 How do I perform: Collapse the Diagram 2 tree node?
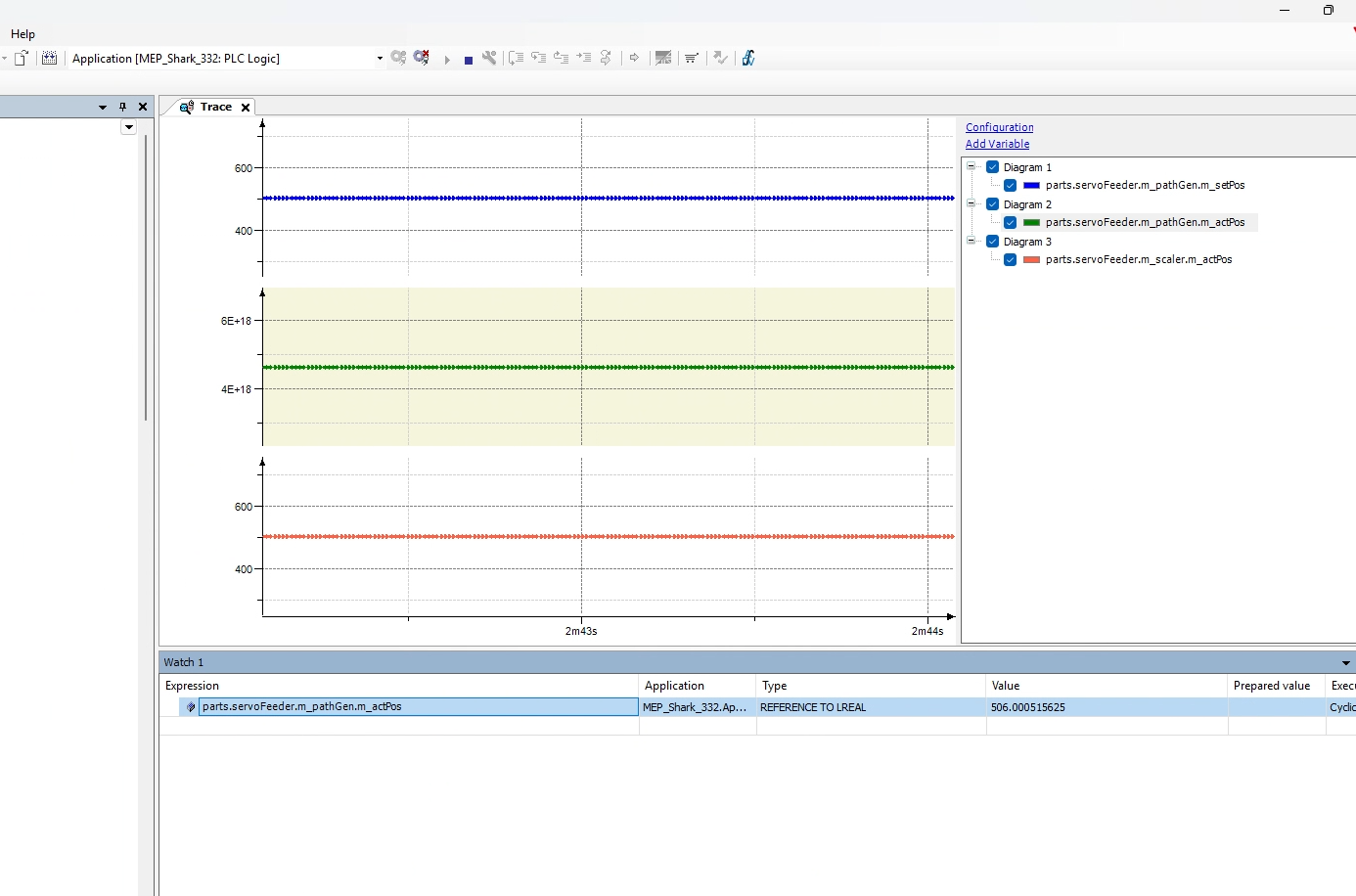coord(972,204)
